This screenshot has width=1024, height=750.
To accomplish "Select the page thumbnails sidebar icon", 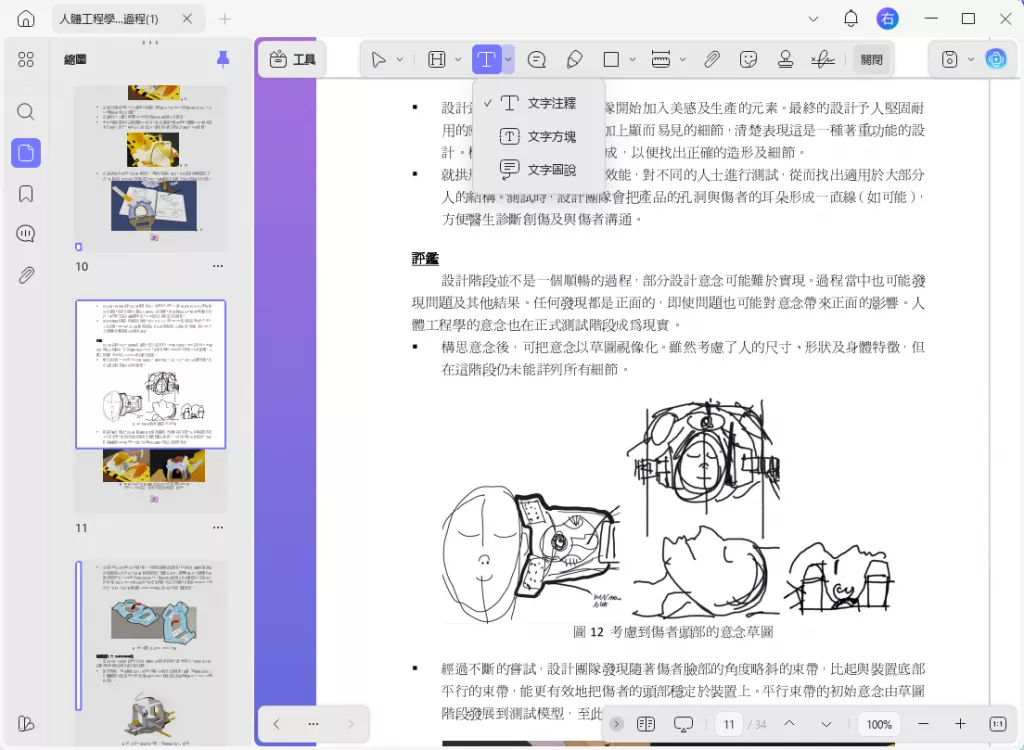I will point(25,153).
